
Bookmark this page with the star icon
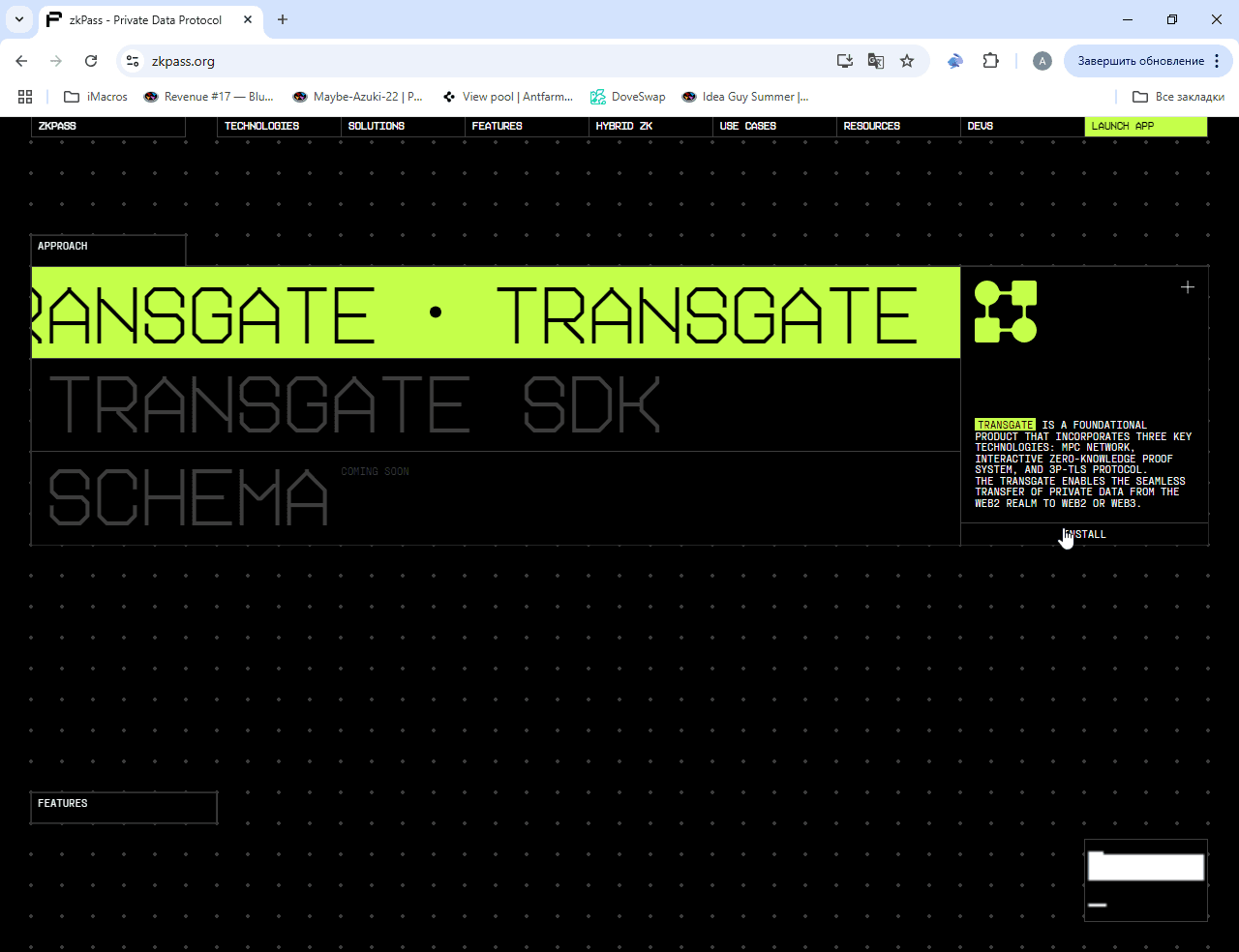[907, 61]
